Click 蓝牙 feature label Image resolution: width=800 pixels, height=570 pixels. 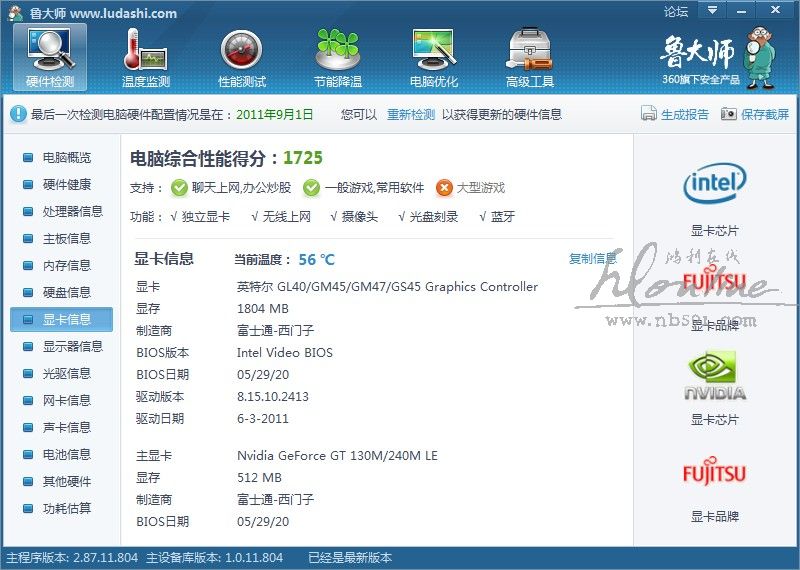tap(503, 217)
